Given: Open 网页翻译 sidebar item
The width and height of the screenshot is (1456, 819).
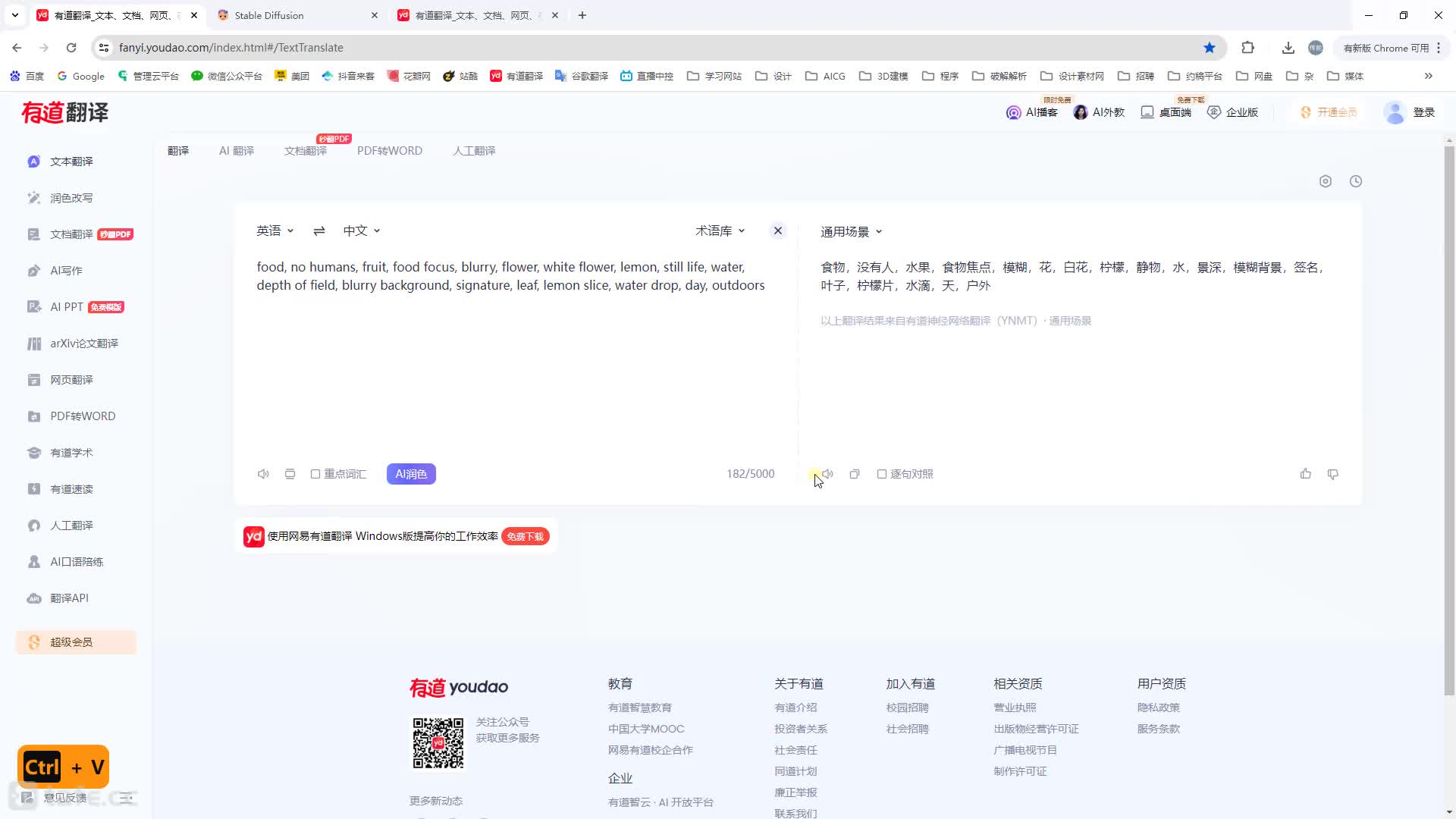Looking at the screenshot, I should tap(61, 380).
